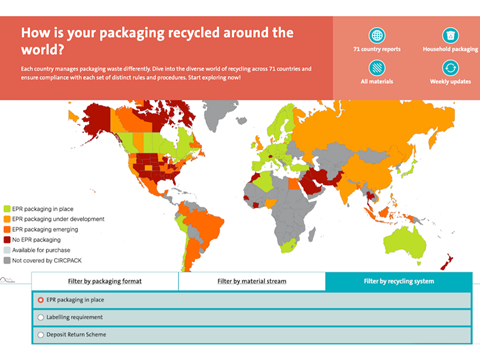Click the Household packaging bin icon

pos(450,35)
